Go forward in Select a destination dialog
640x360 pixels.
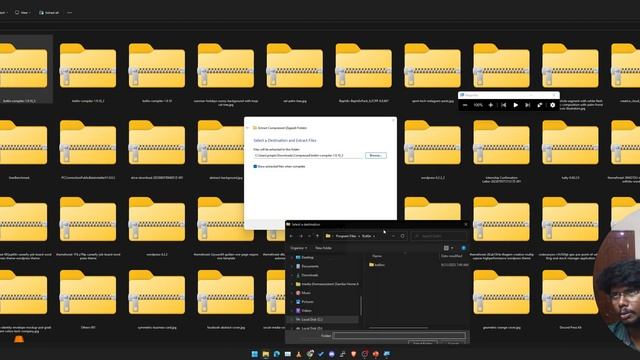tap(301, 236)
